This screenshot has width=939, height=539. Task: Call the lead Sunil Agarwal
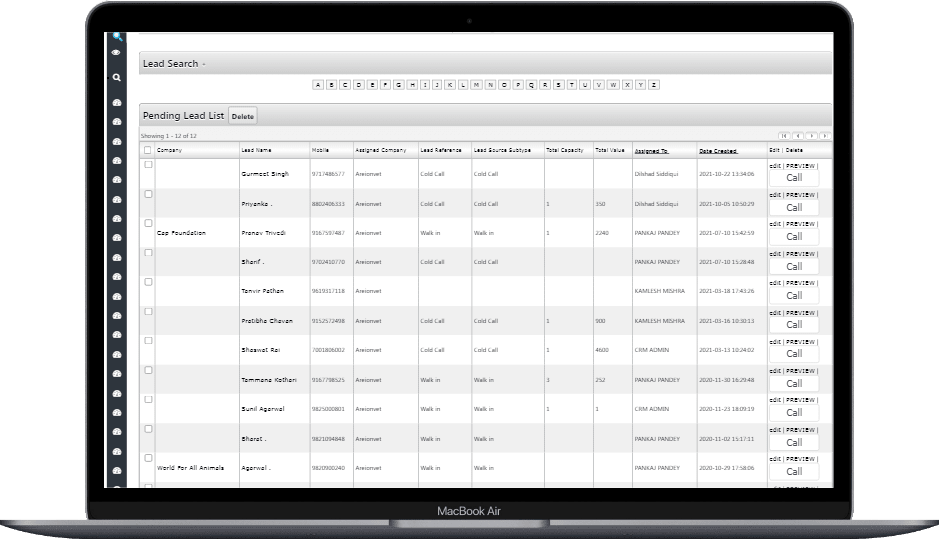(x=794, y=413)
